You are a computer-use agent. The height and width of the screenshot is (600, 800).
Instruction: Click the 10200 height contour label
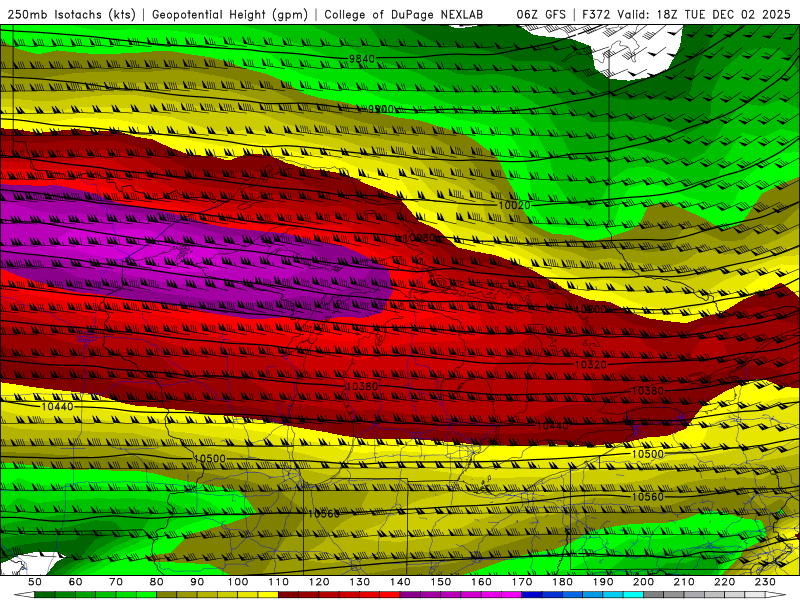(591, 309)
